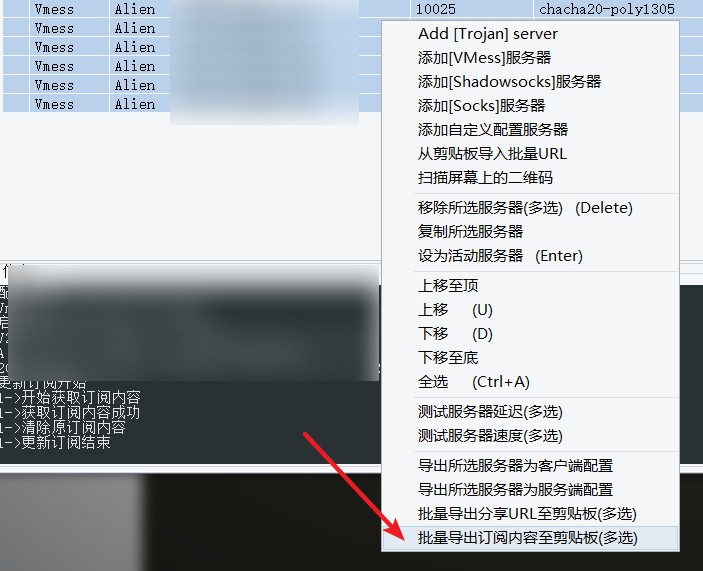703x571 pixels.
Task: Select 扫描屏幕上的二维码 menu item
Action: pyautogui.click(x=530, y=178)
